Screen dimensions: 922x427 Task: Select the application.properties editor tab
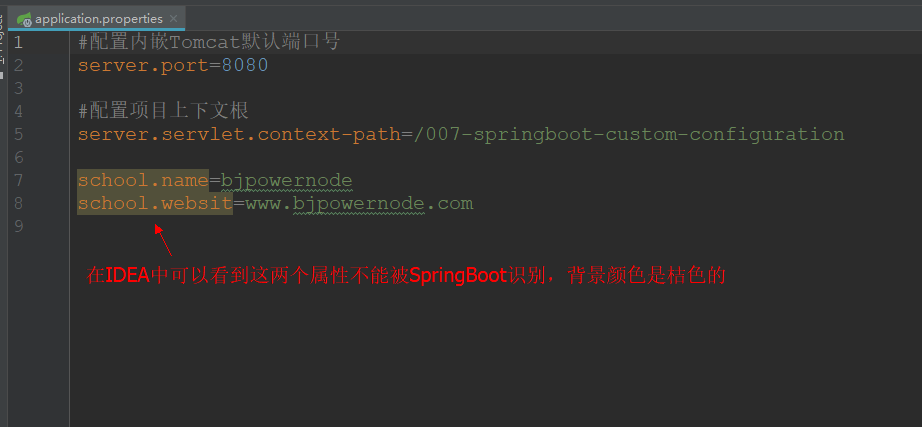[97, 19]
